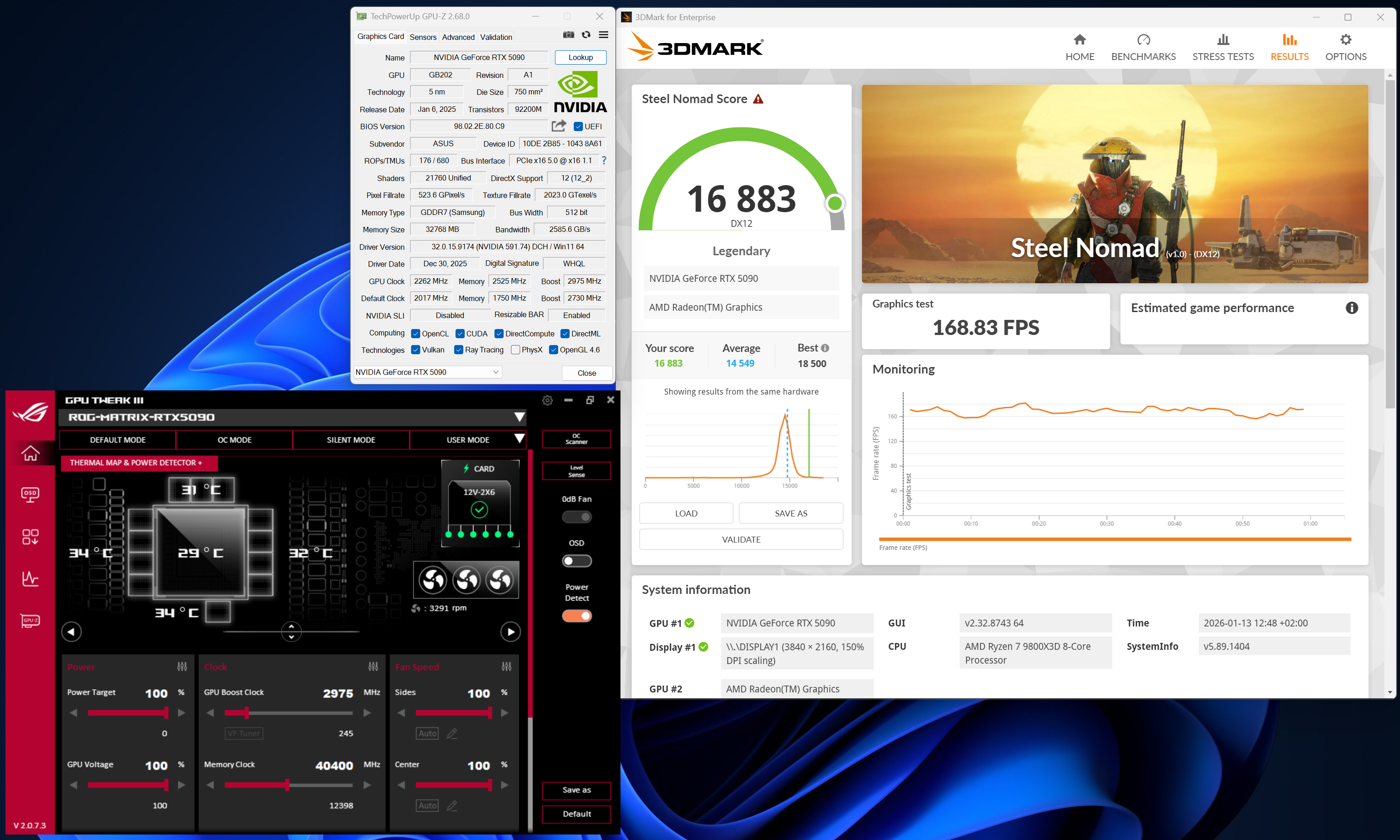Switch to the Sensors tab
Viewport: 1400px width, 840px height.
coord(423,37)
